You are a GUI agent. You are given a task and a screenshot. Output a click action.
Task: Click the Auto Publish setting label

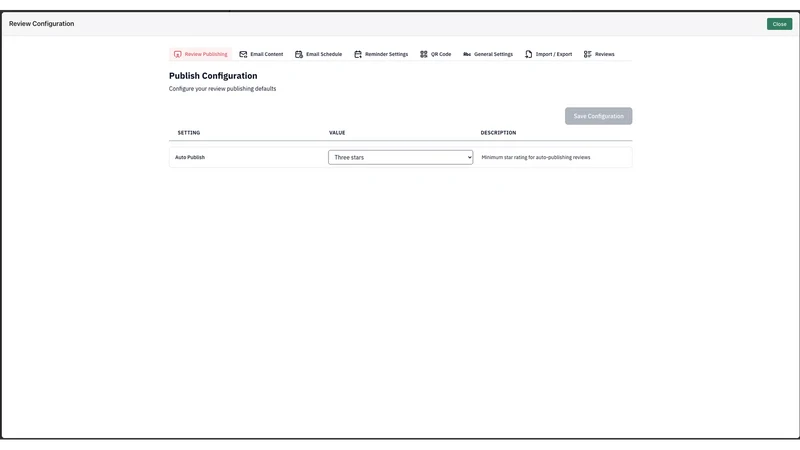(x=190, y=157)
